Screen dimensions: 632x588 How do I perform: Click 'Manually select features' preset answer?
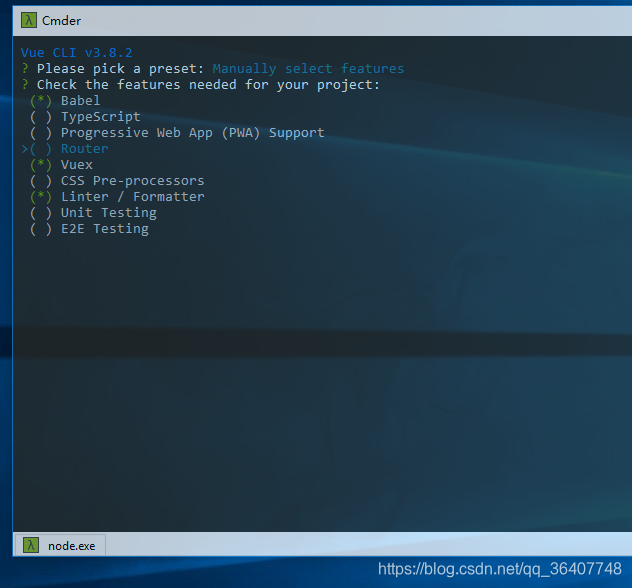tap(308, 69)
